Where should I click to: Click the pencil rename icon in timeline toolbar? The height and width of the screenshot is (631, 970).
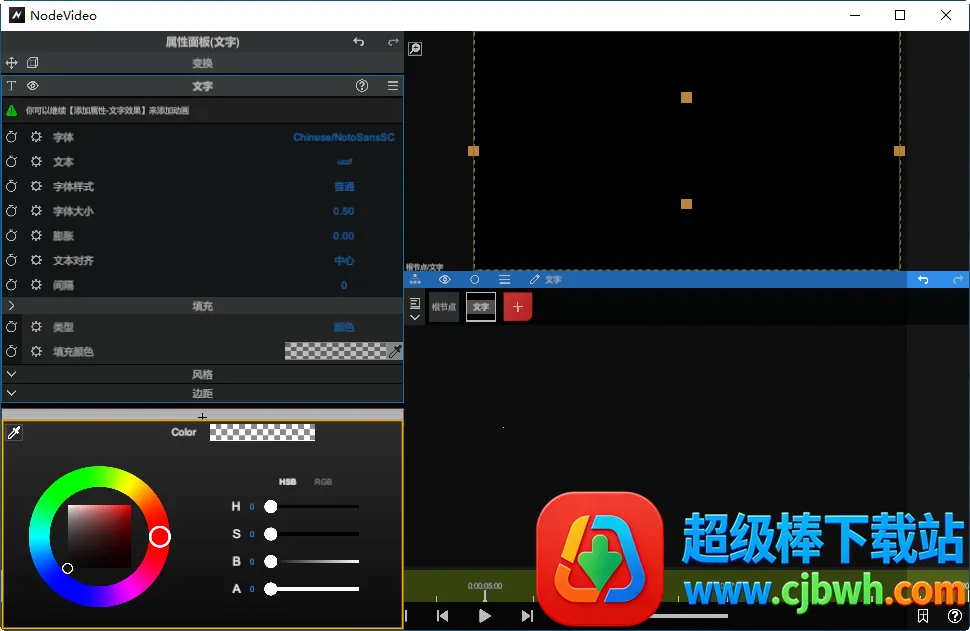point(535,280)
